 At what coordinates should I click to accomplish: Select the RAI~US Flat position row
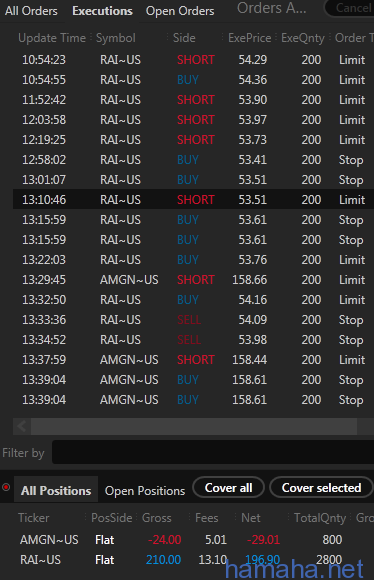(193, 560)
